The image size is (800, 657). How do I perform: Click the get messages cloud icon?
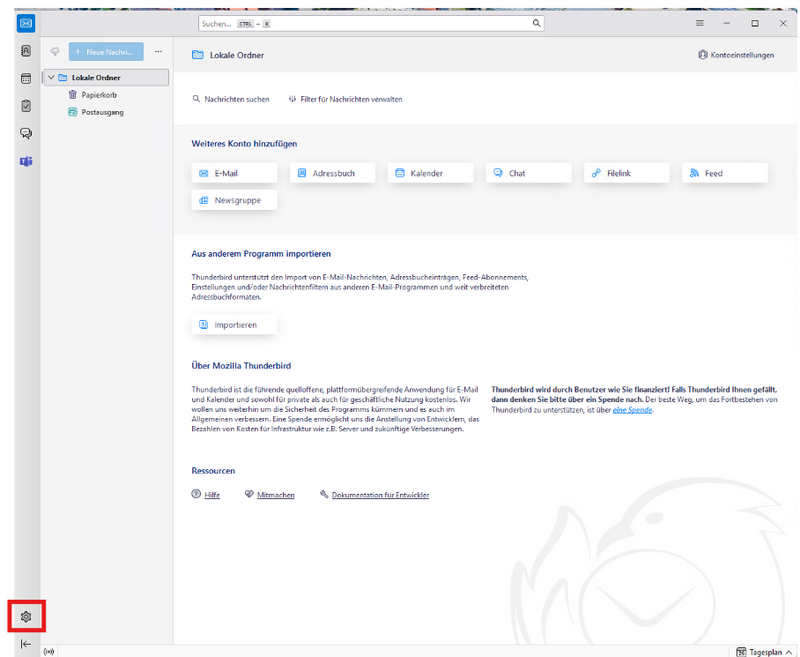point(55,52)
